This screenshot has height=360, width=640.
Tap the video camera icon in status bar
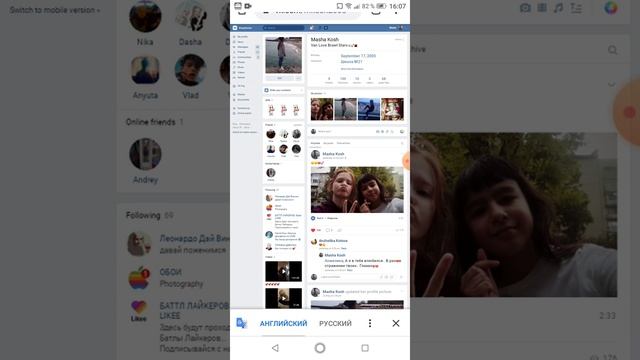point(248,6)
